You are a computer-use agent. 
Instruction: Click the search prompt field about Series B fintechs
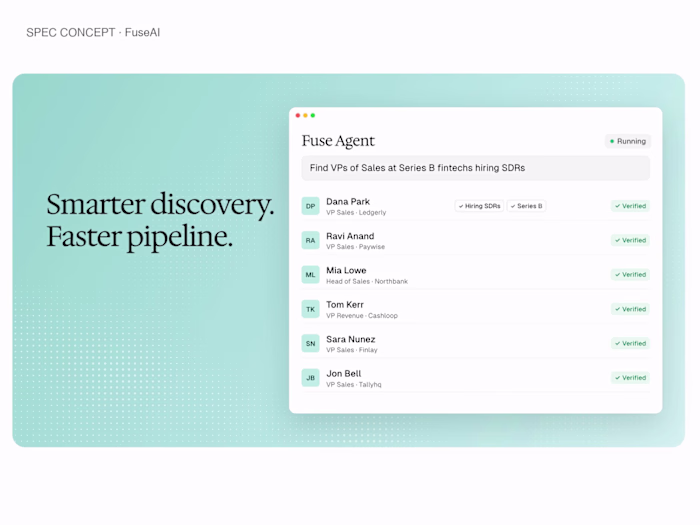coord(475,168)
